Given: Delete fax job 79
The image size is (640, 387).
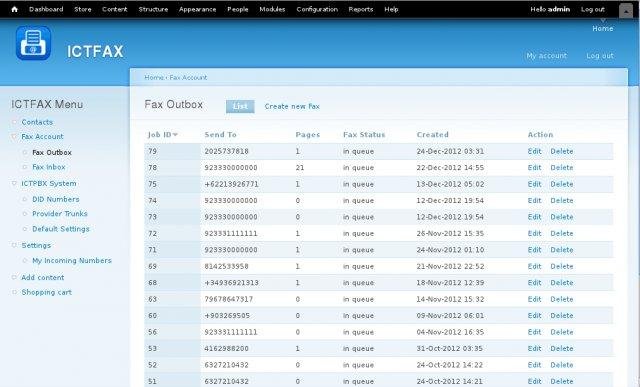Looking at the screenshot, I should [x=562, y=151].
